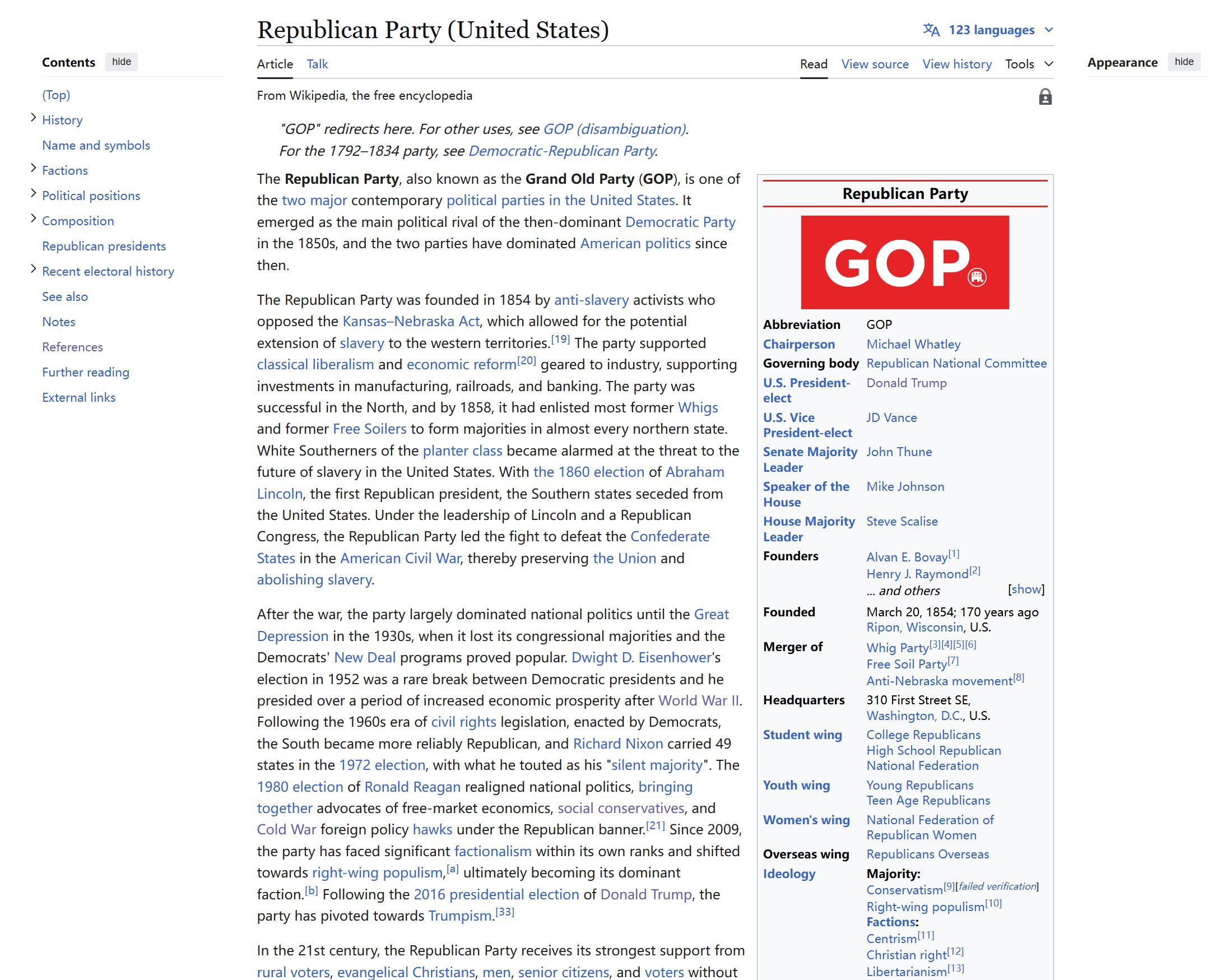Viewport: 1208px width, 980px height.
Task: Open the classical liberalism link
Action: tap(315, 365)
